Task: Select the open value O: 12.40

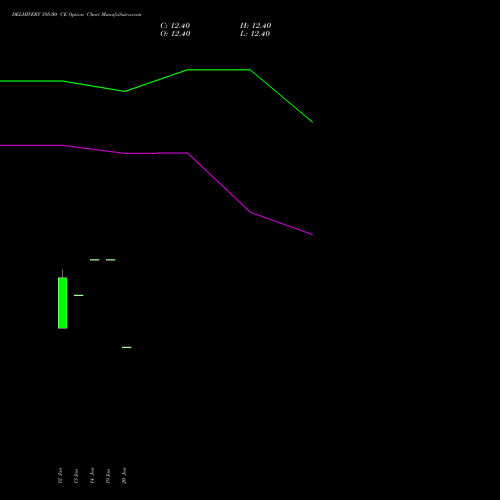Action: tap(175, 34)
